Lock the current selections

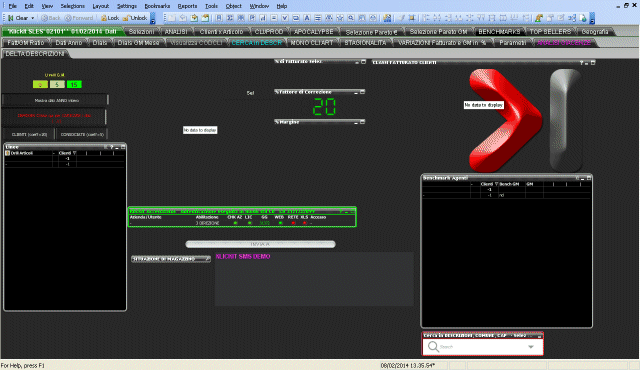(110, 18)
